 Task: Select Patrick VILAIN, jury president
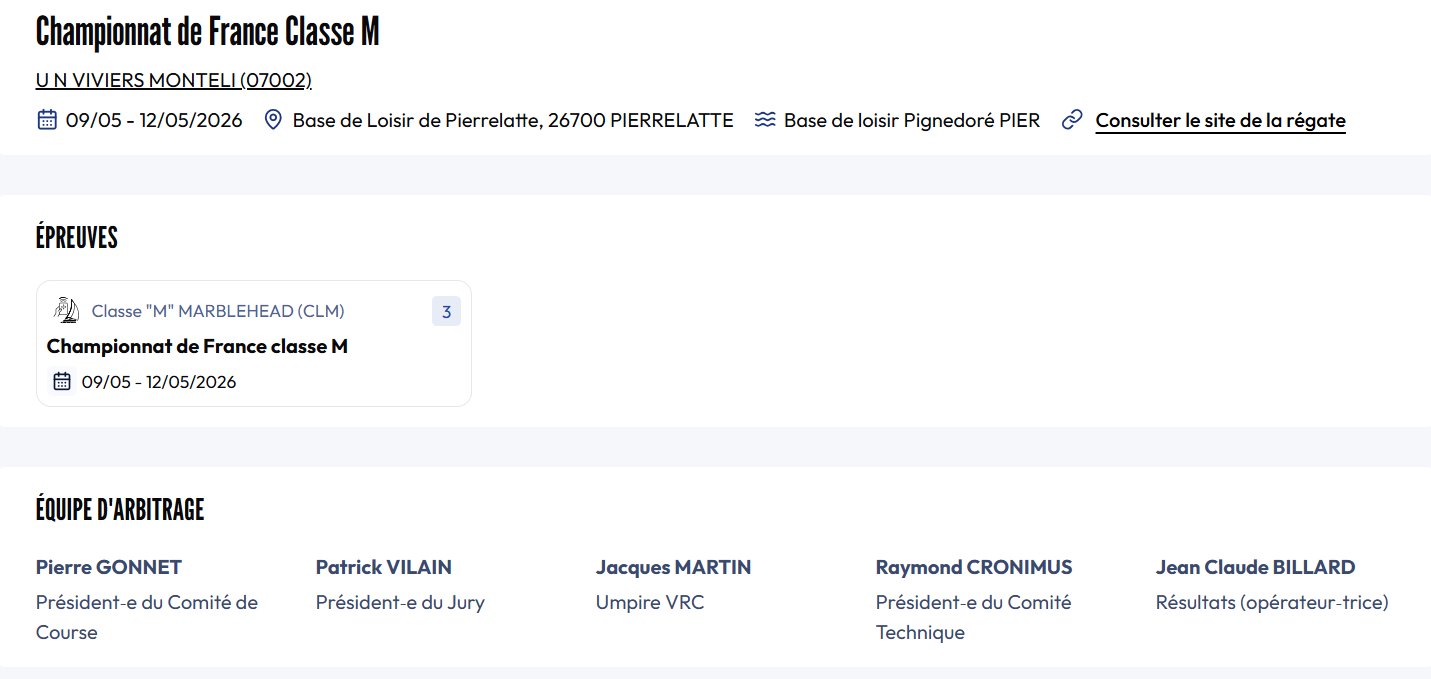tap(383, 567)
